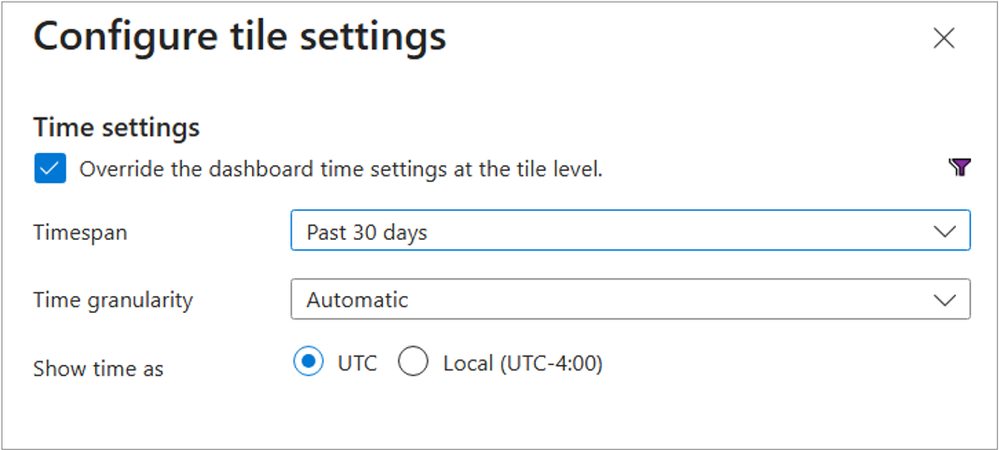999x450 pixels.
Task: Click the white checkmark in the blue checkbox
Action: 50,168
